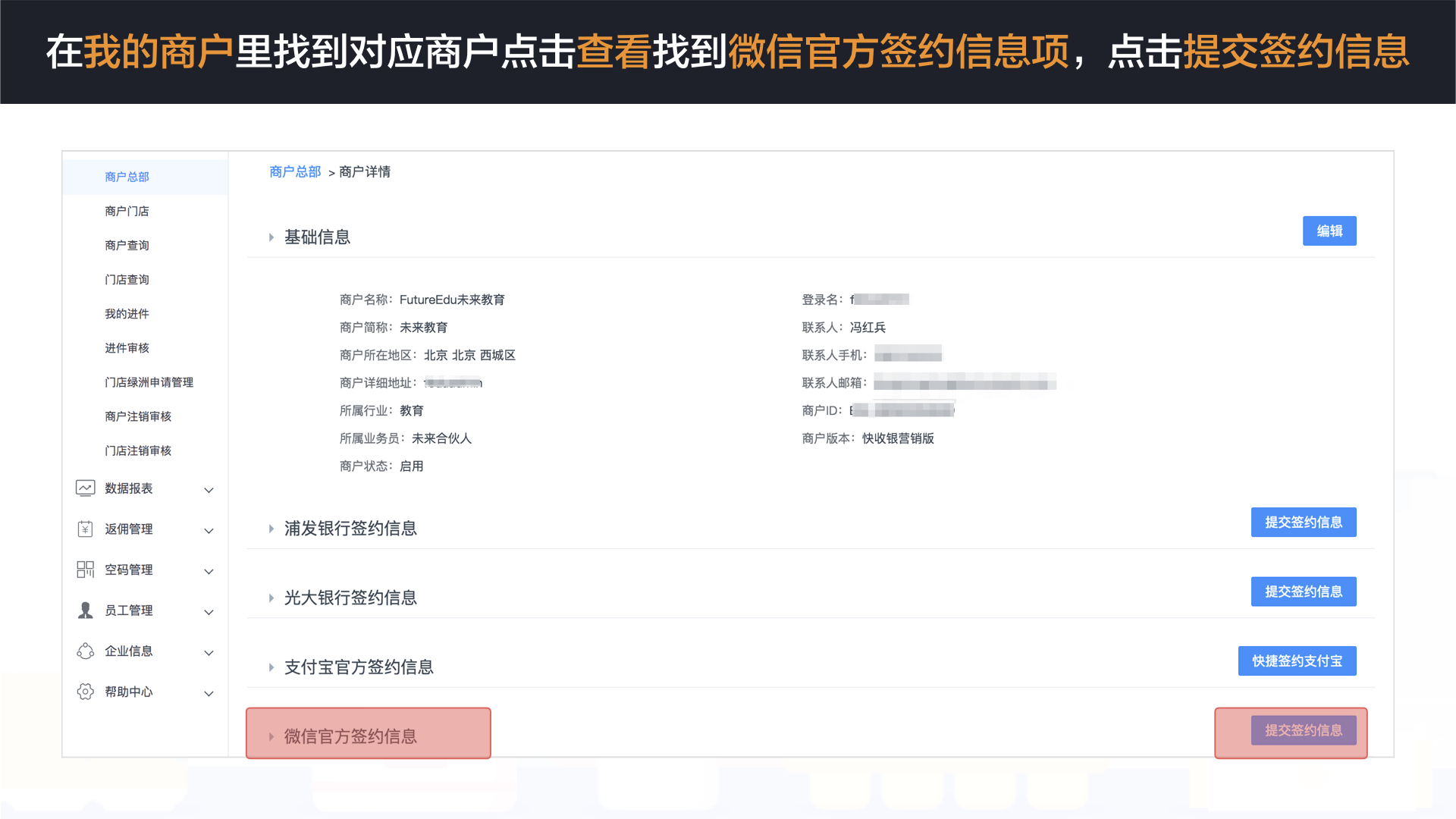Expand the 数据报表 menu chevron
Screen dimensions: 1456x819
point(209,490)
